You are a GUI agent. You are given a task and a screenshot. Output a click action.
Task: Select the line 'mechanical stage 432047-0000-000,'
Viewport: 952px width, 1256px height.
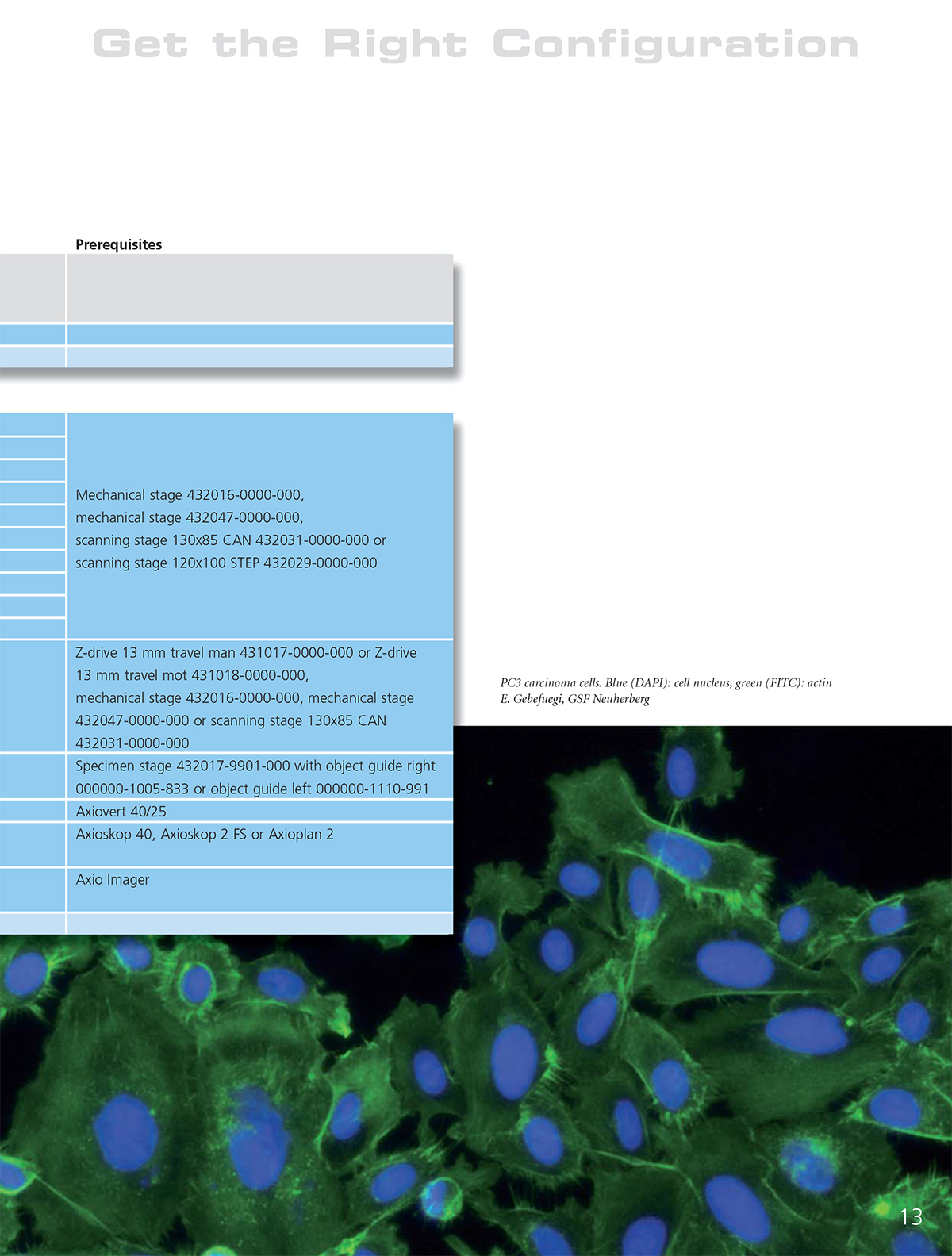(x=190, y=517)
